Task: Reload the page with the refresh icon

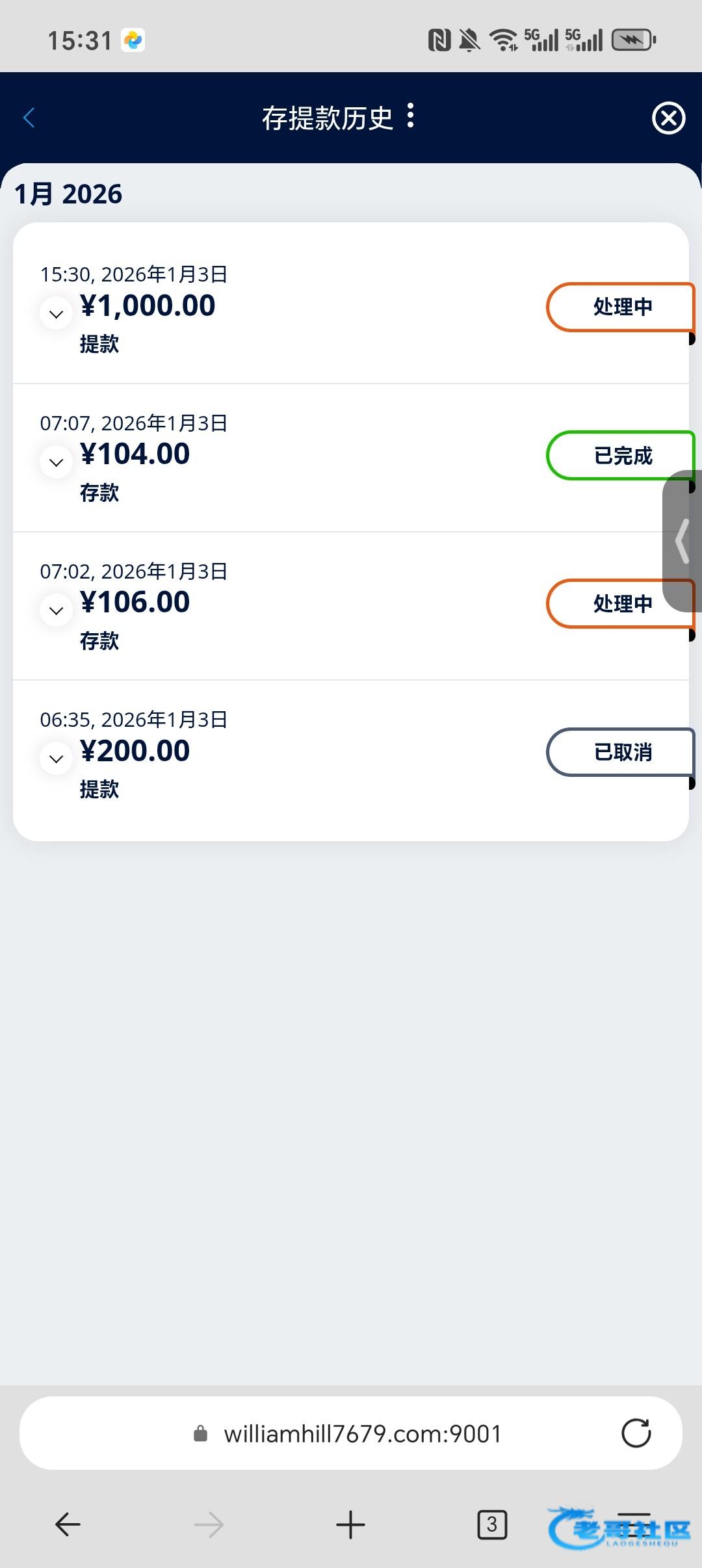Action: [x=636, y=1433]
